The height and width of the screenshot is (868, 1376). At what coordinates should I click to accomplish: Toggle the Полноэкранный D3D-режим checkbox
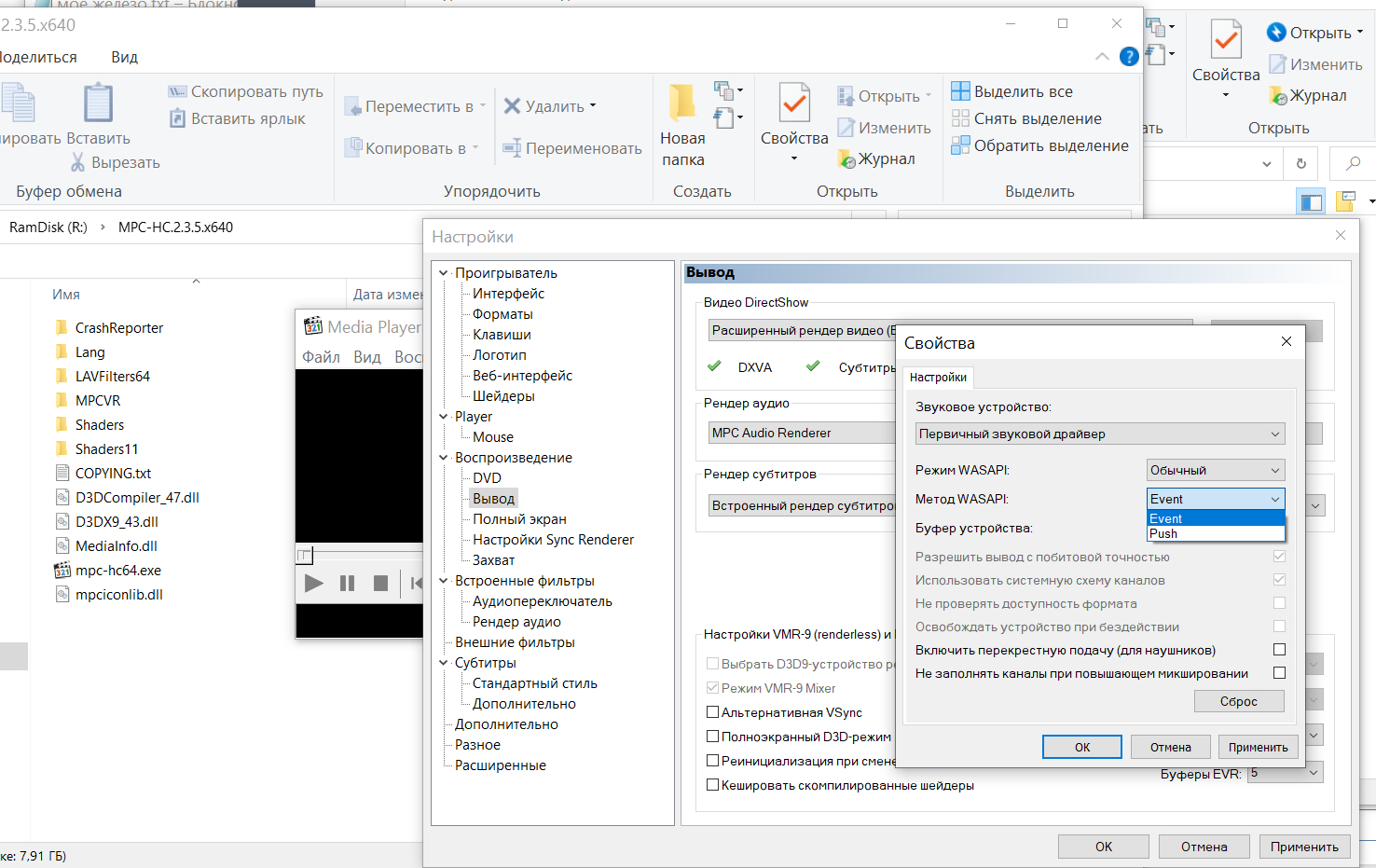[x=713, y=737]
